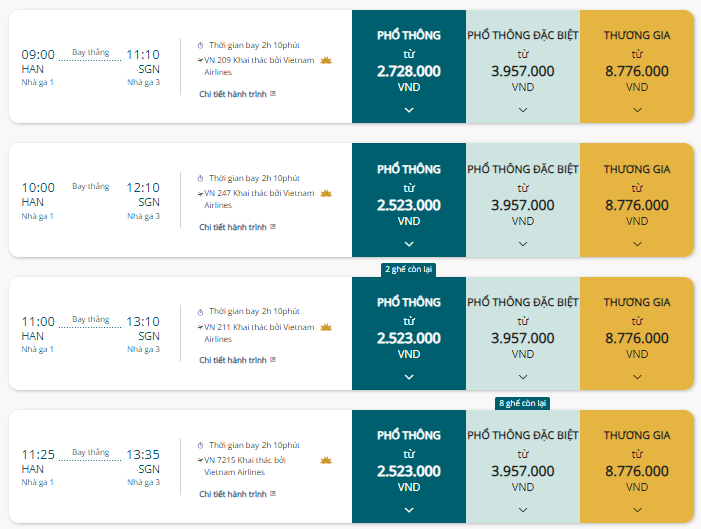Click the airplane icon beside VN 247

[200, 194]
